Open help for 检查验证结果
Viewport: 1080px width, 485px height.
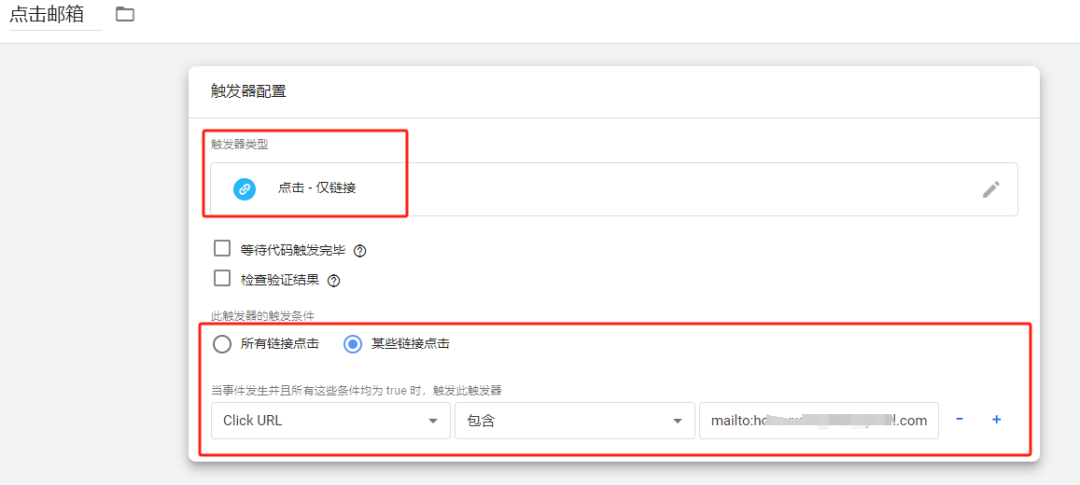[334, 280]
